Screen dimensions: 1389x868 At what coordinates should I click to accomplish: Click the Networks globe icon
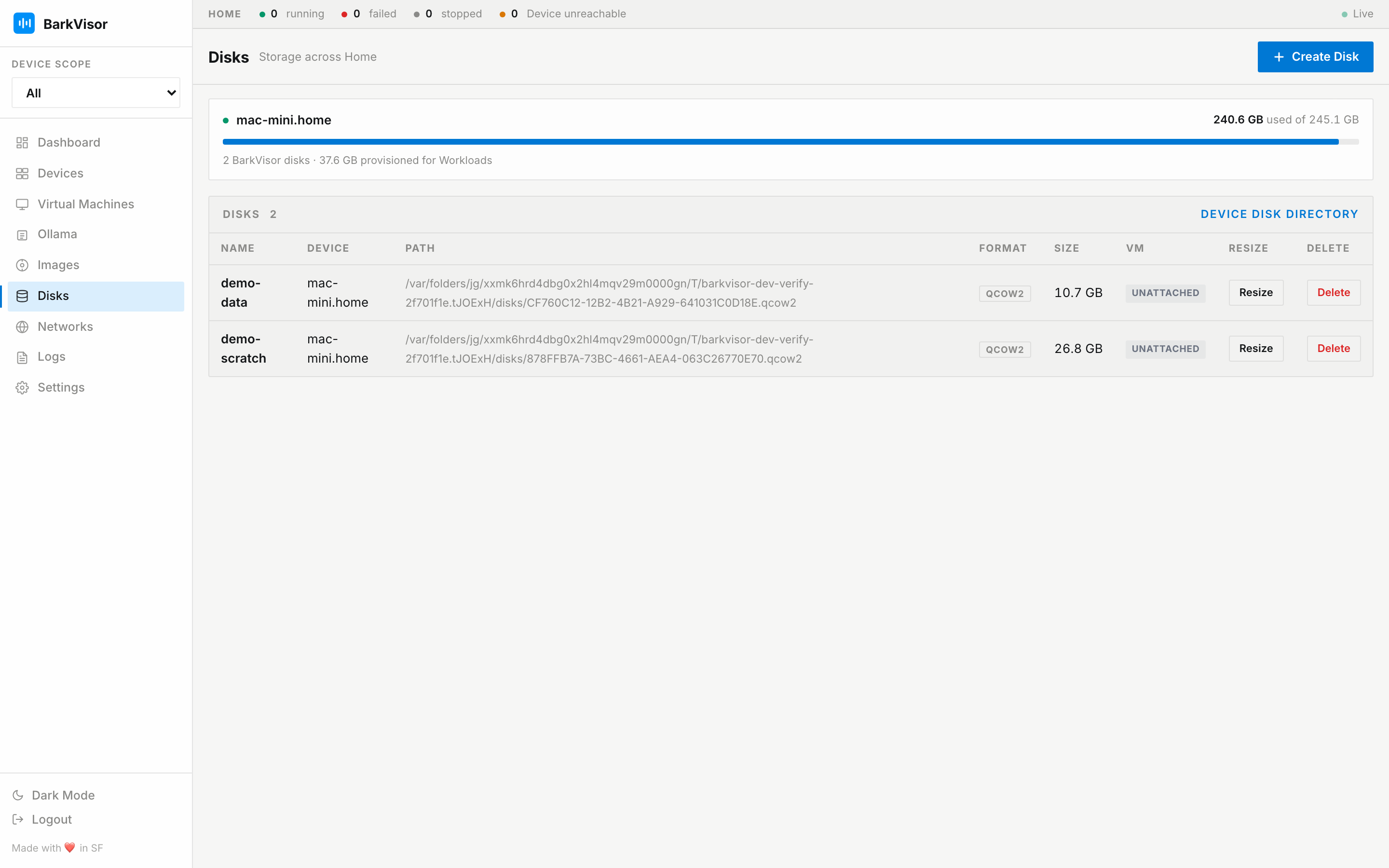pyautogui.click(x=22, y=326)
